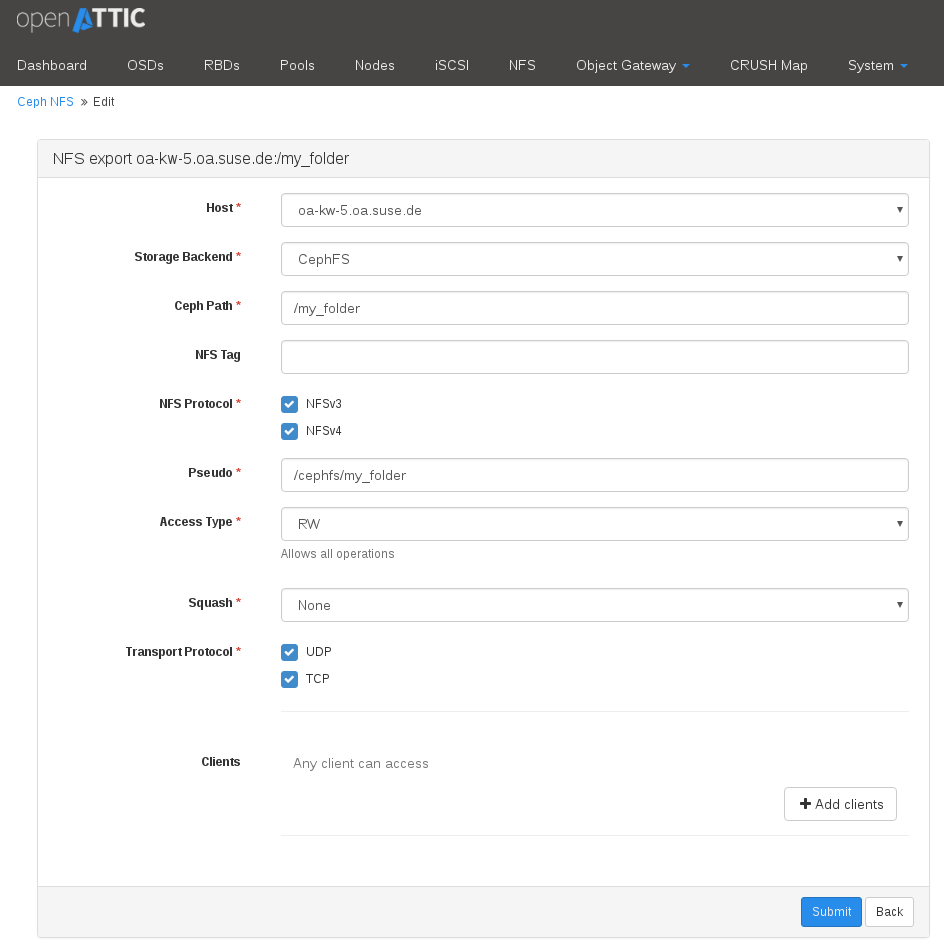944x940 pixels.
Task: Focus the Pseudo path input field
Action: click(x=594, y=475)
